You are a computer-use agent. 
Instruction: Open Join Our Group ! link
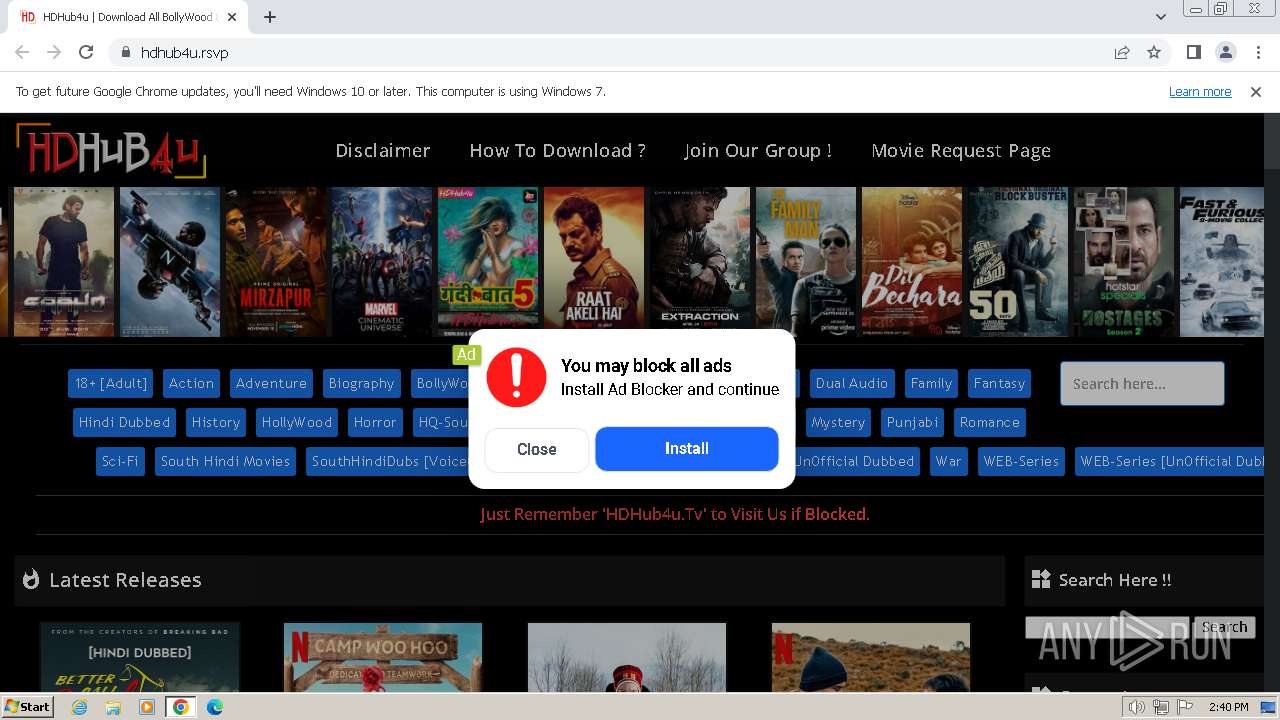pyautogui.click(x=758, y=150)
